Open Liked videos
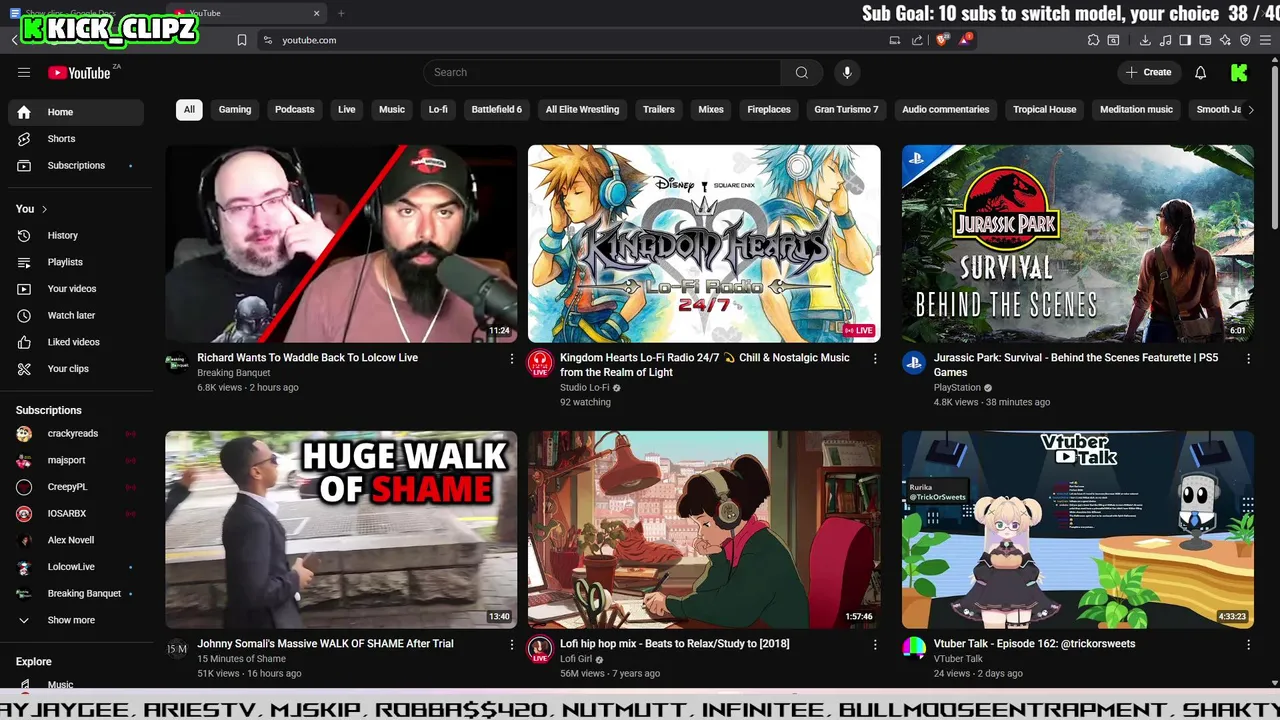The height and width of the screenshot is (720, 1280). (x=76, y=342)
